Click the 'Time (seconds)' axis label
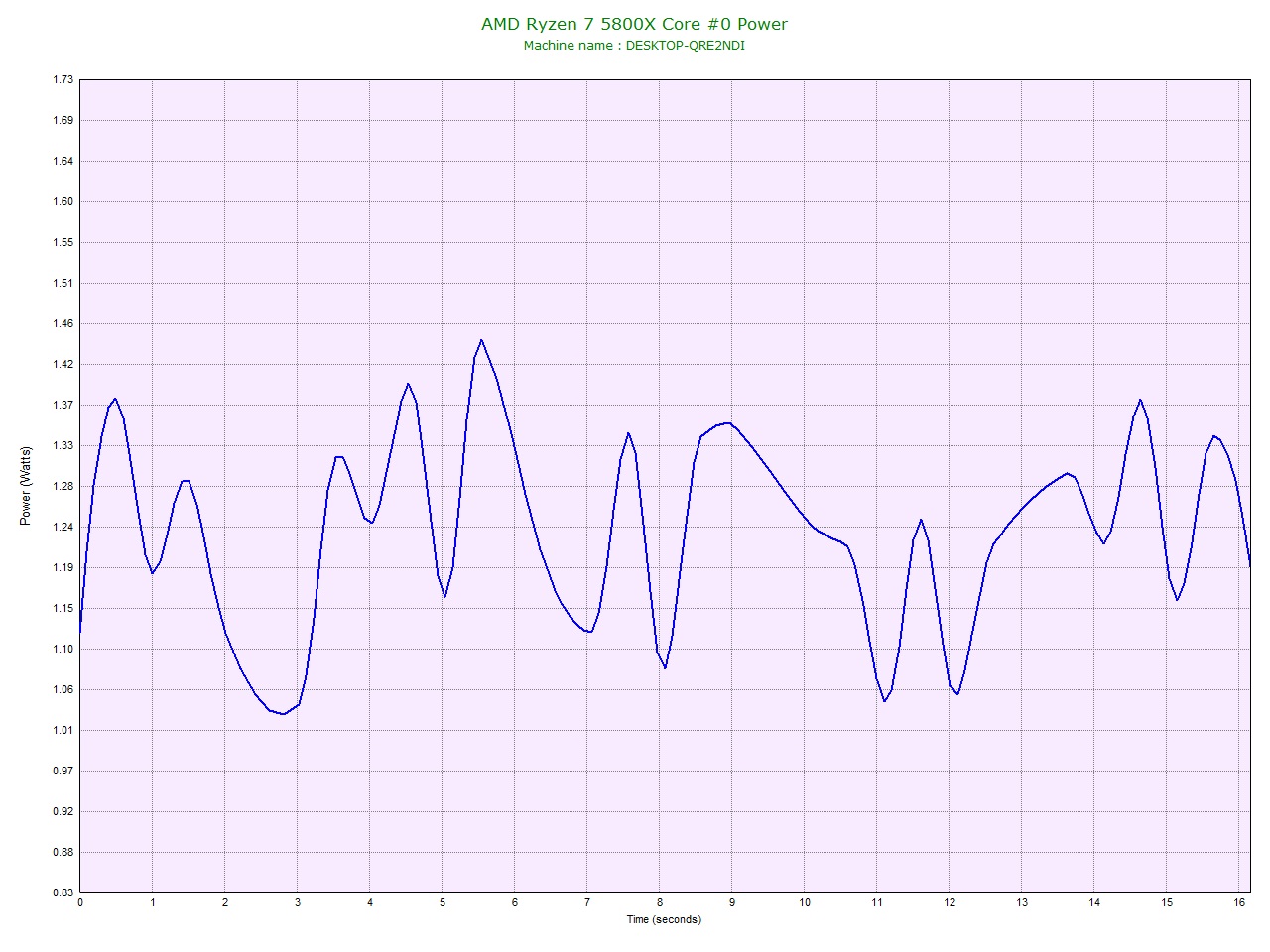Viewport: 1270px width, 952px height. tap(664, 919)
